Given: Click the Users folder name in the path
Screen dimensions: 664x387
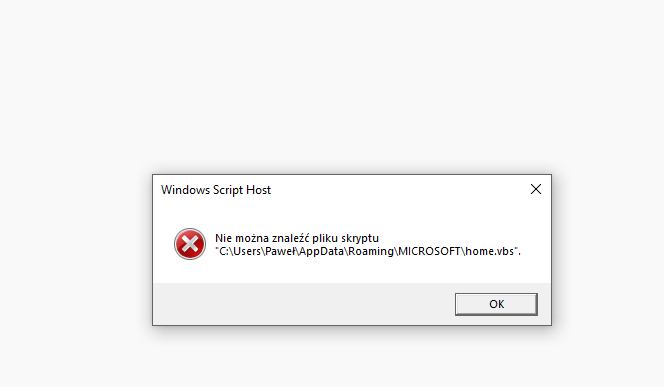Looking at the screenshot, I should (x=247, y=251).
